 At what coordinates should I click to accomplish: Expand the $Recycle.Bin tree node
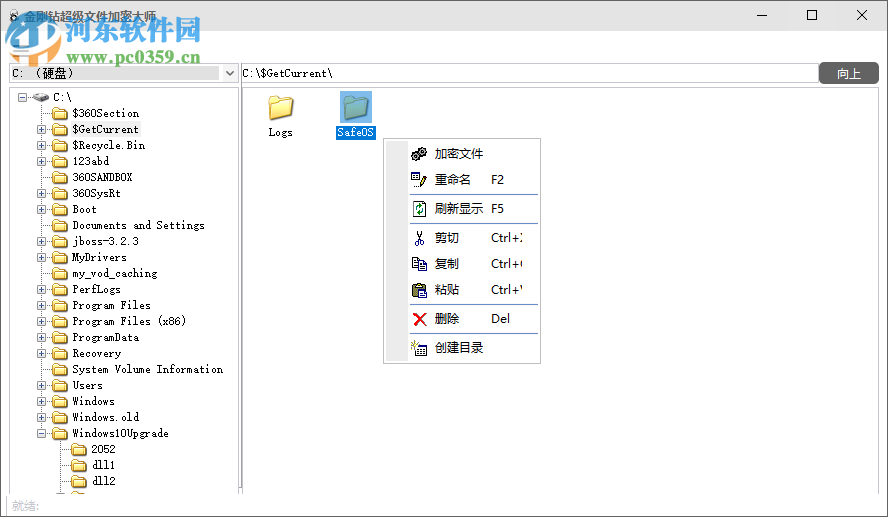(41, 146)
